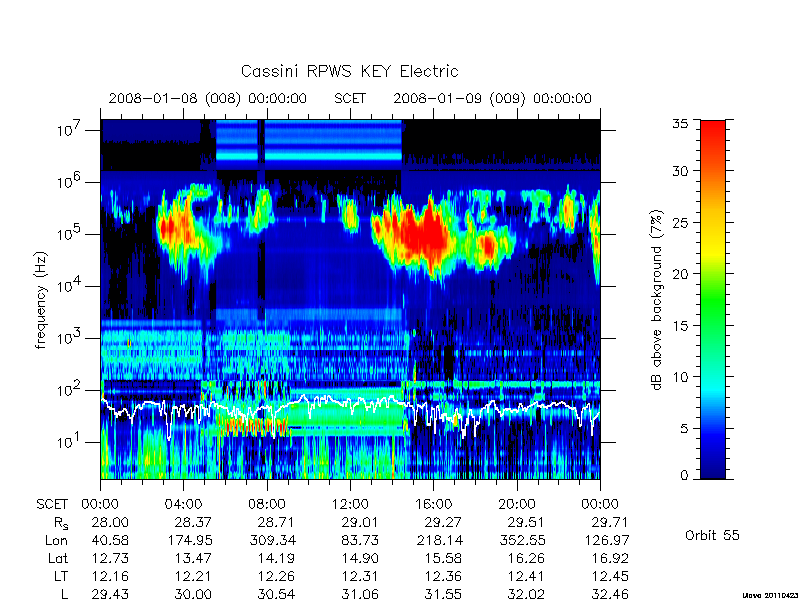Click the Lat value "13.47"
Viewport: 800px width, 600px height.
pos(193,558)
